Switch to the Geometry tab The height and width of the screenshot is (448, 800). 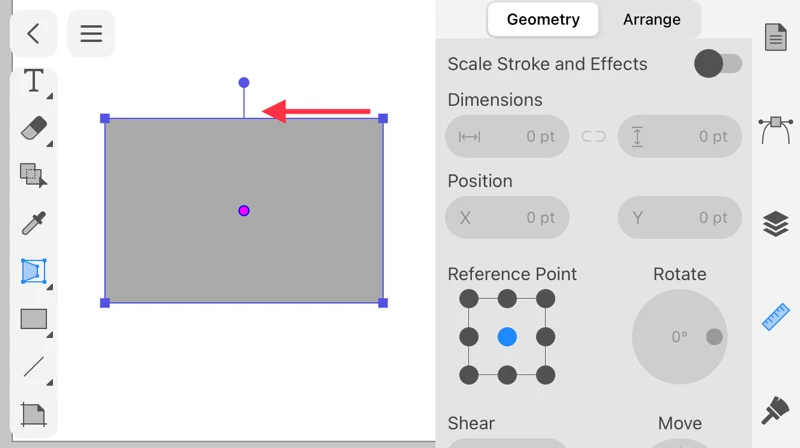click(543, 19)
